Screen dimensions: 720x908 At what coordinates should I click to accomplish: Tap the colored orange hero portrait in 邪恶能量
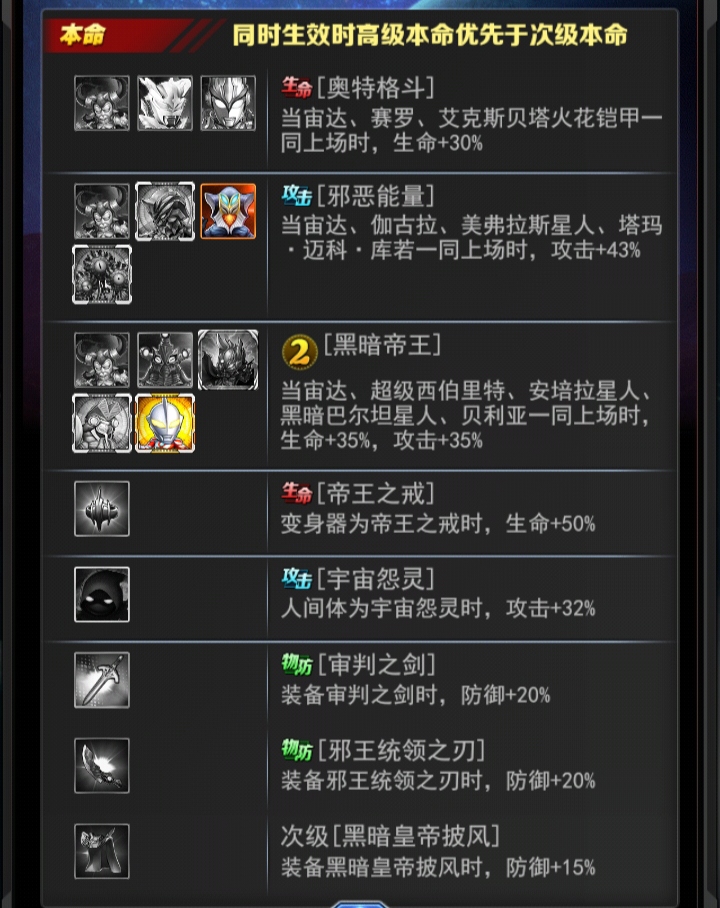pyautogui.click(x=228, y=211)
